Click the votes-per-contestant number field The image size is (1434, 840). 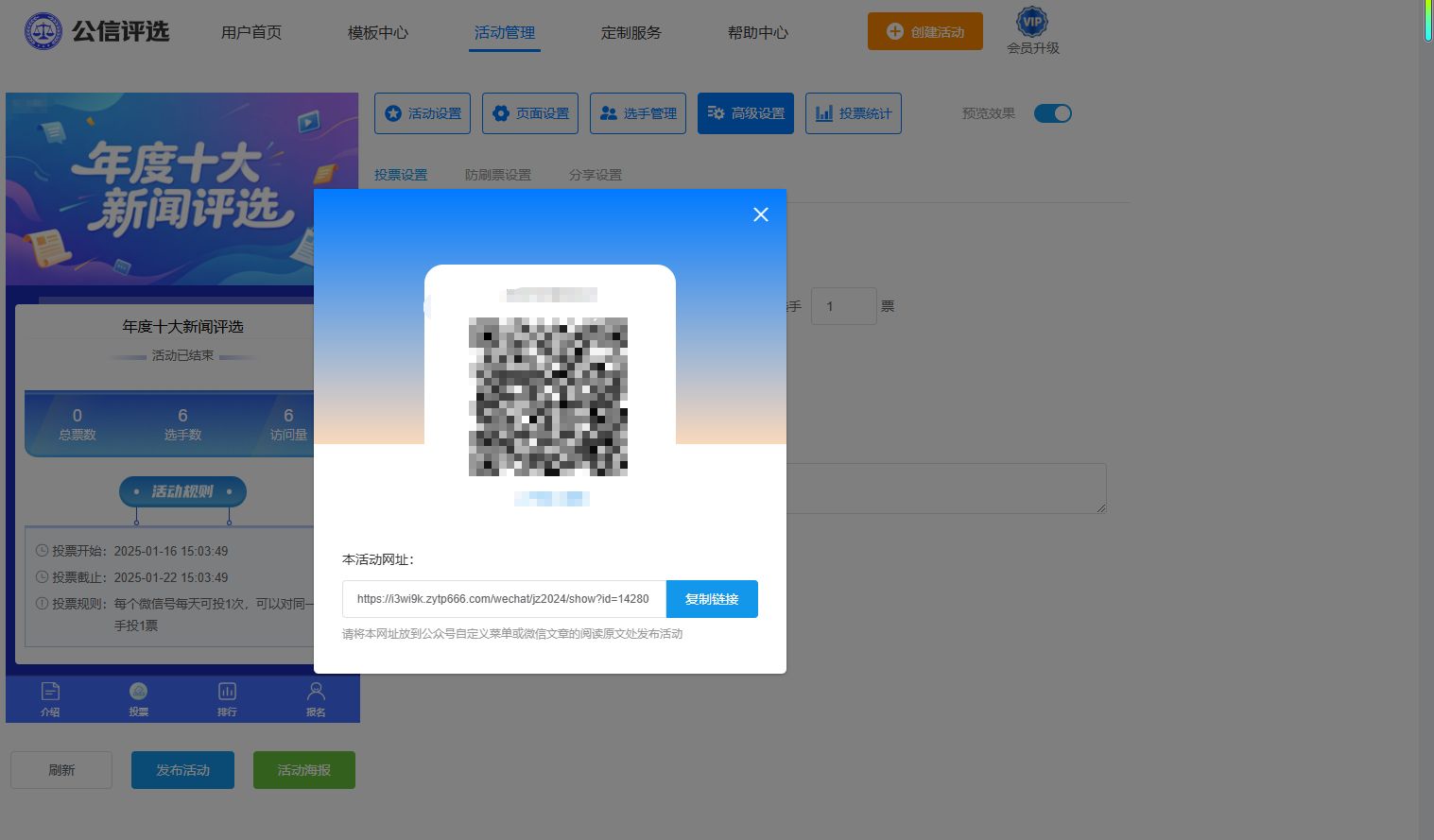[843, 306]
